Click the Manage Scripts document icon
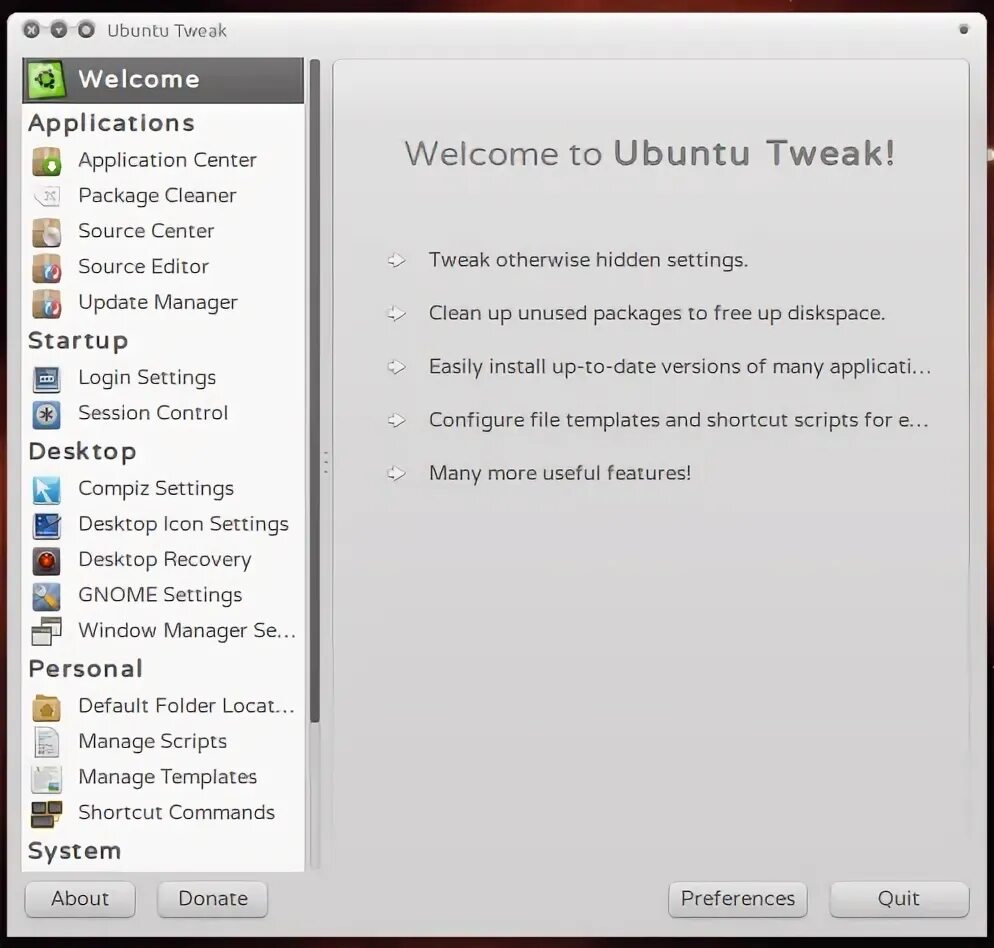 tap(46, 743)
